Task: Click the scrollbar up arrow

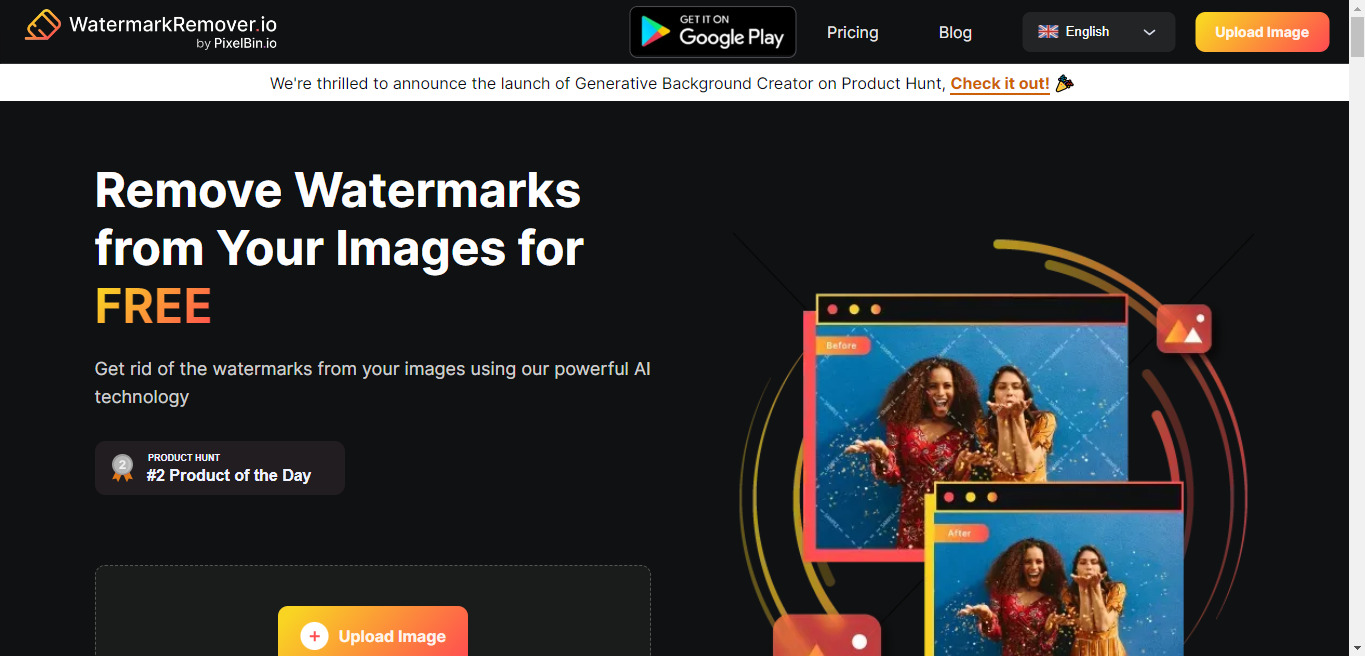Action: click(x=1356, y=8)
